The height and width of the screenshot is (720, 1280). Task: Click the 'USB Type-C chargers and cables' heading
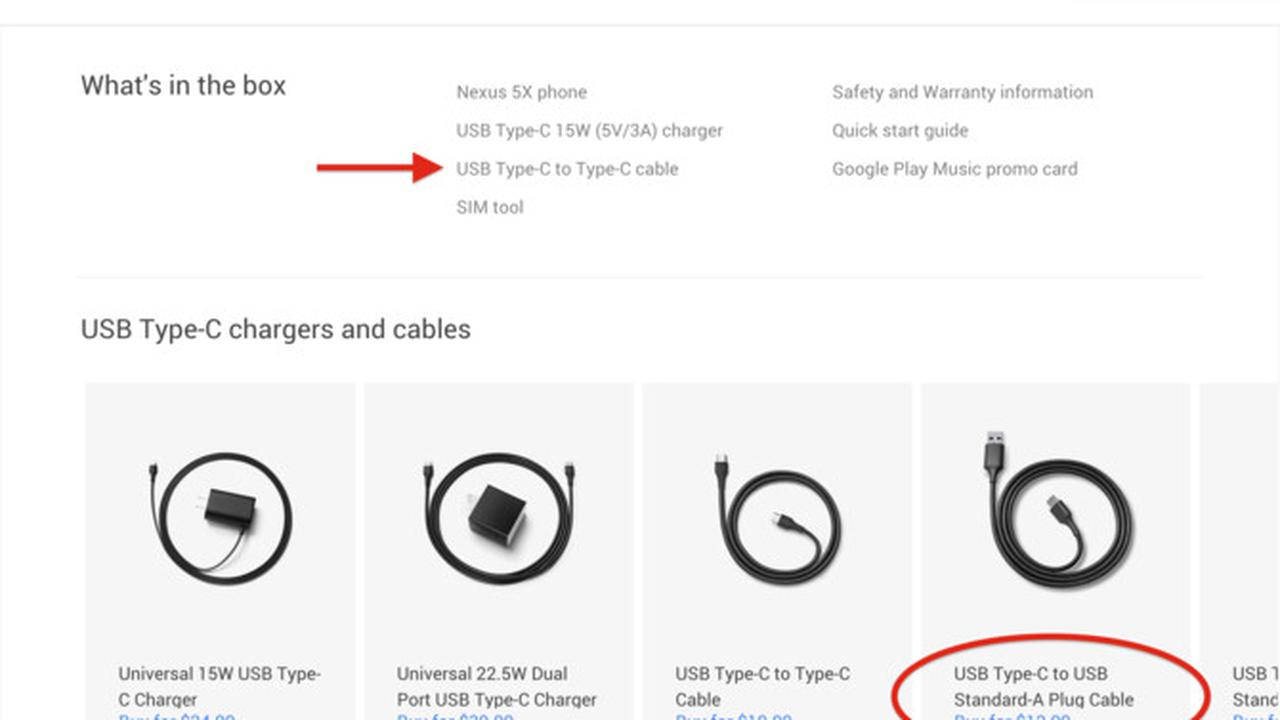tap(276, 329)
